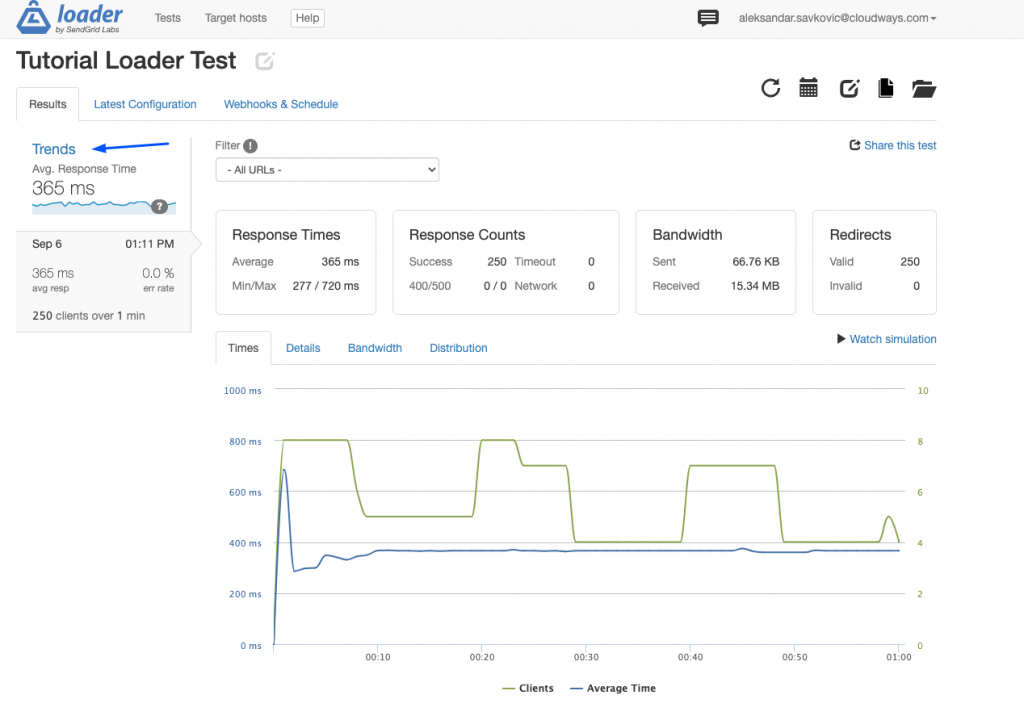Click the Filter info icon
This screenshot has height=720, width=1024.
tap(250, 146)
